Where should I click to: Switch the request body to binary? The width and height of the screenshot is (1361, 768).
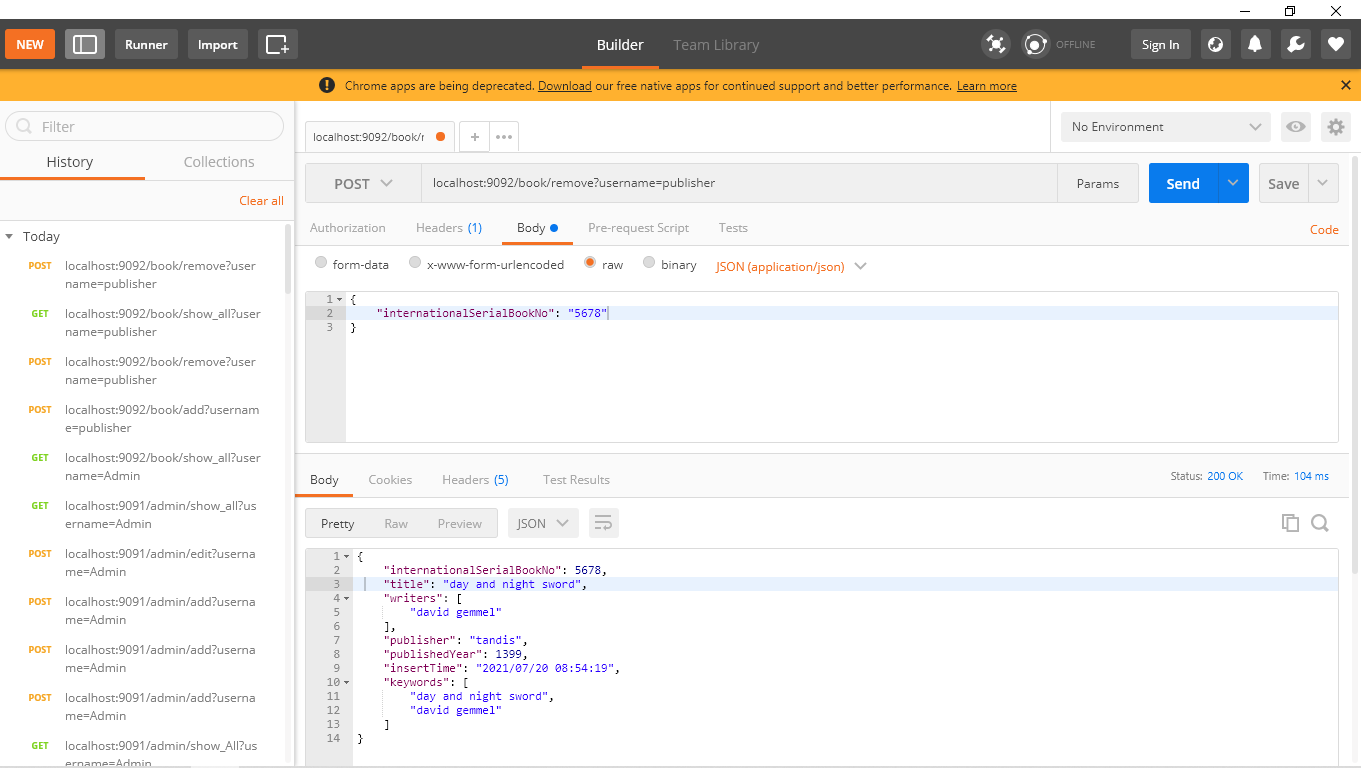click(x=648, y=263)
